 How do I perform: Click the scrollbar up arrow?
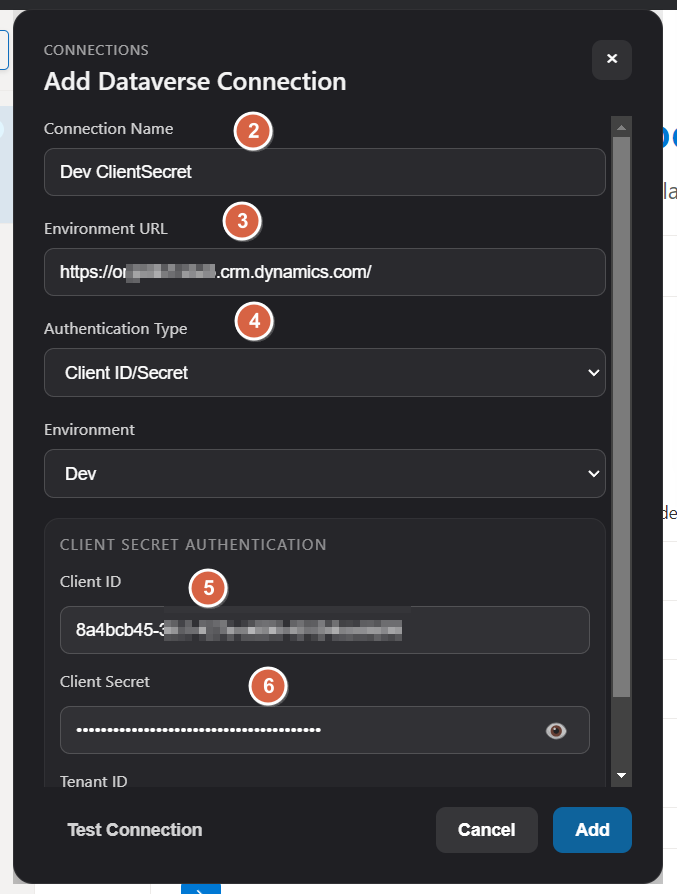click(x=620, y=125)
